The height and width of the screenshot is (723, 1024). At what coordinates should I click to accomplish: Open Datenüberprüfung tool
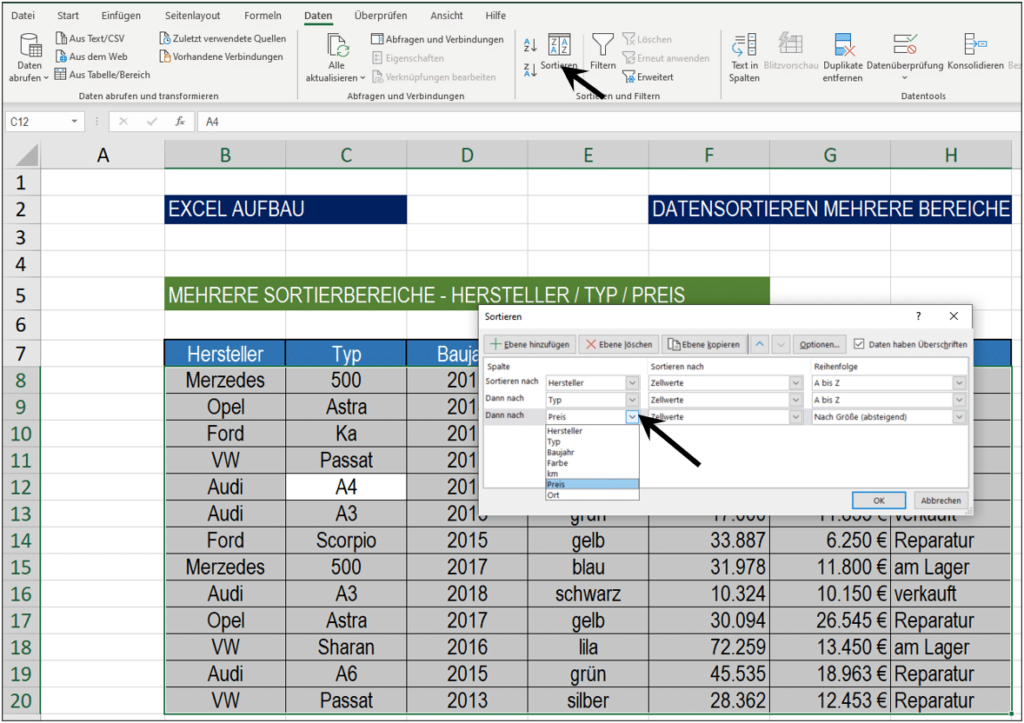pyautogui.click(x=905, y=57)
